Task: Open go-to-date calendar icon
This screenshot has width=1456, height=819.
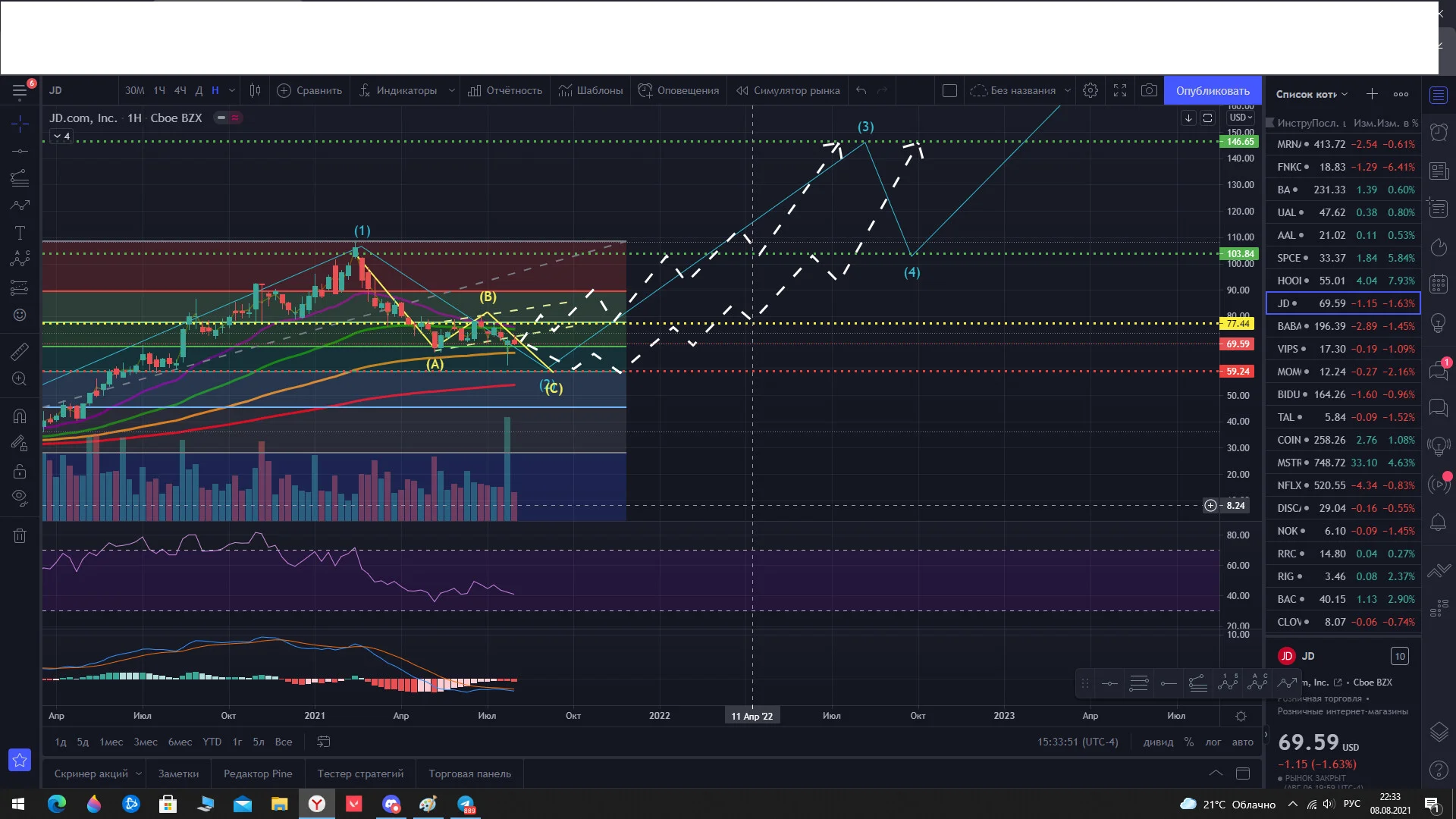Action: click(x=324, y=742)
